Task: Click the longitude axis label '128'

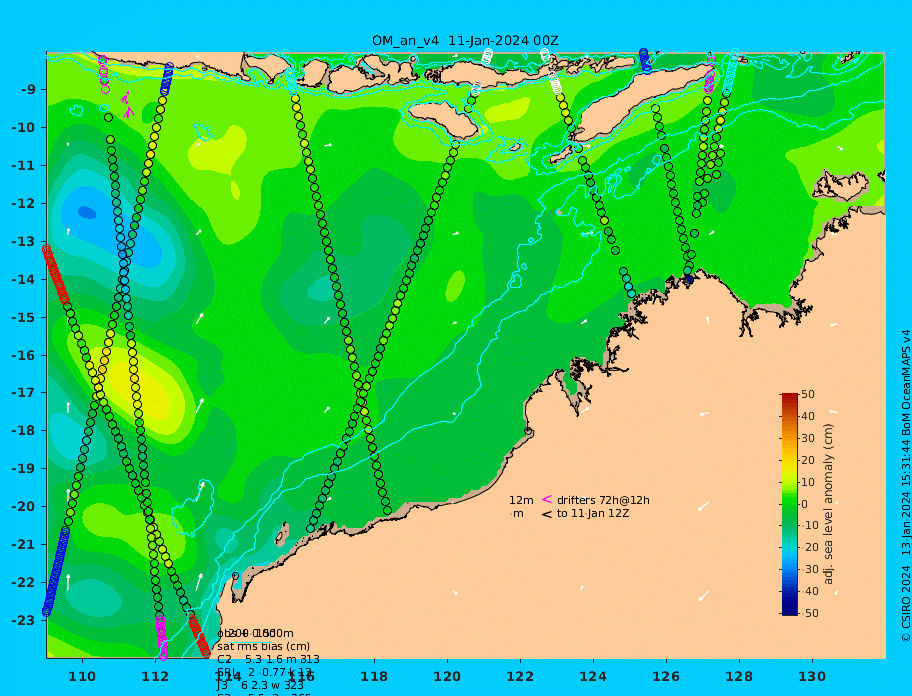Action: pos(739,676)
